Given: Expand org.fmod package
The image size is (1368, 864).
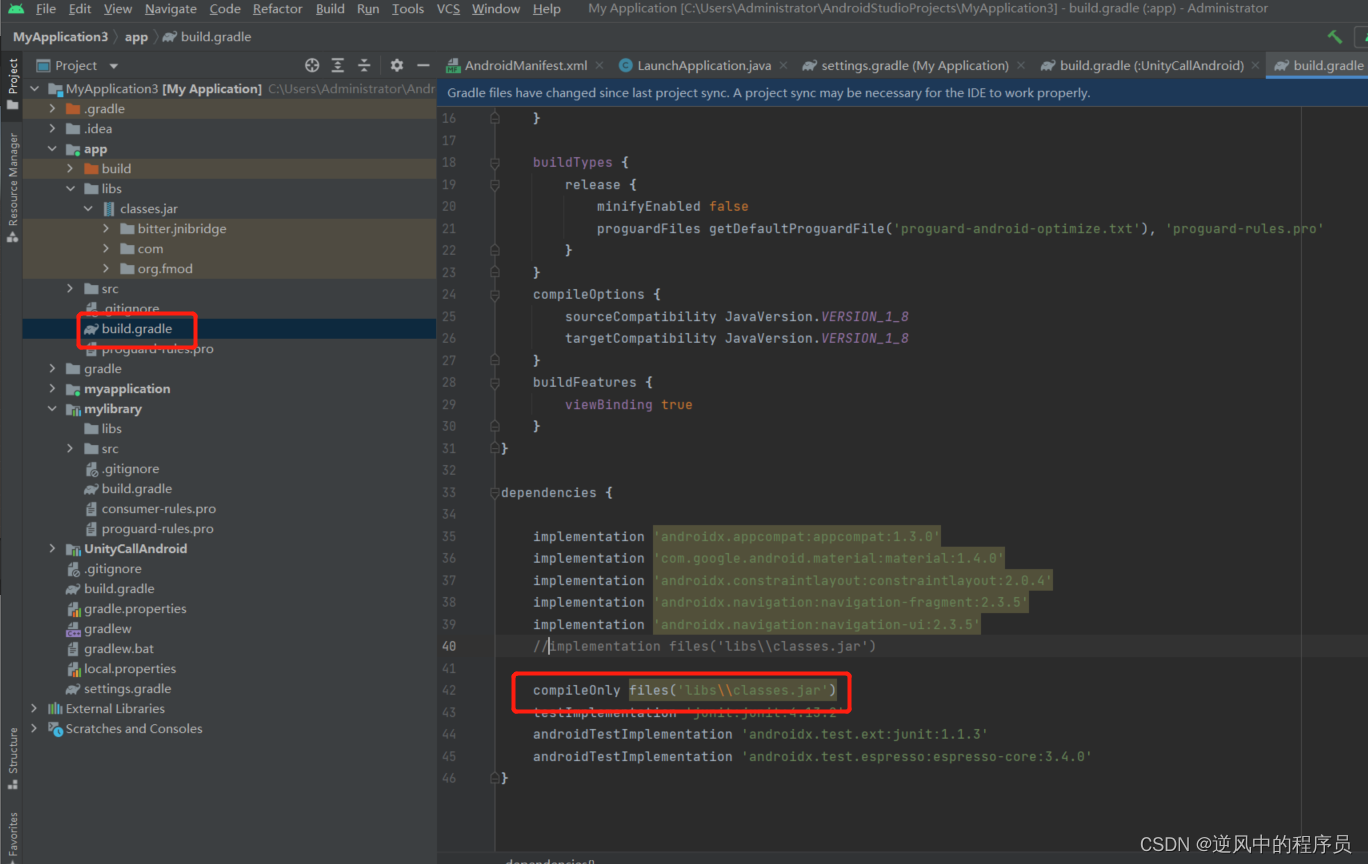Looking at the screenshot, I should [x=107, y=269].
